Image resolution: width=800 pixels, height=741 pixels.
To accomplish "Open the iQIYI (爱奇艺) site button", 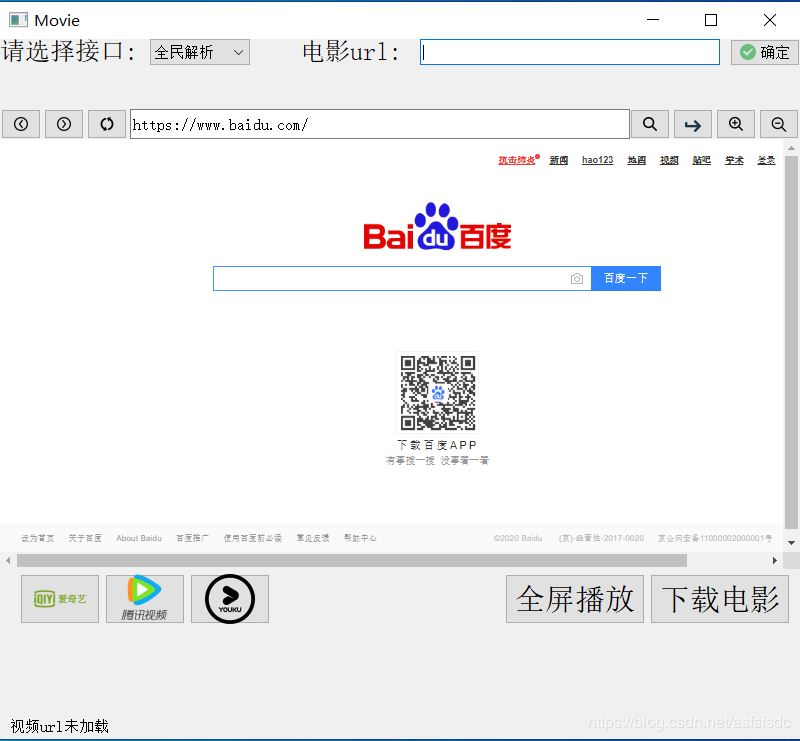I will coord(60,599).
